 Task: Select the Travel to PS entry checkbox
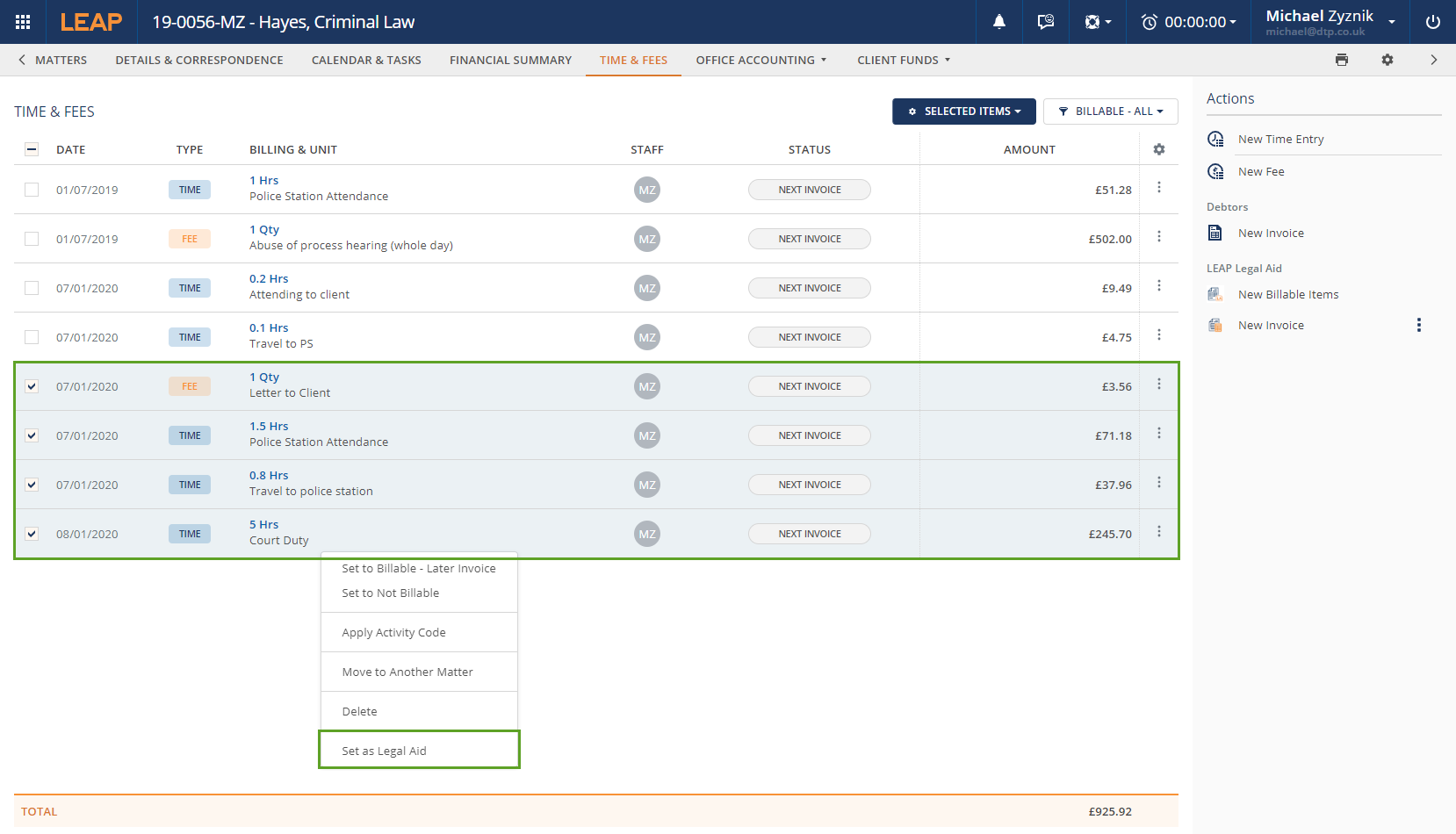pos(32,337)
